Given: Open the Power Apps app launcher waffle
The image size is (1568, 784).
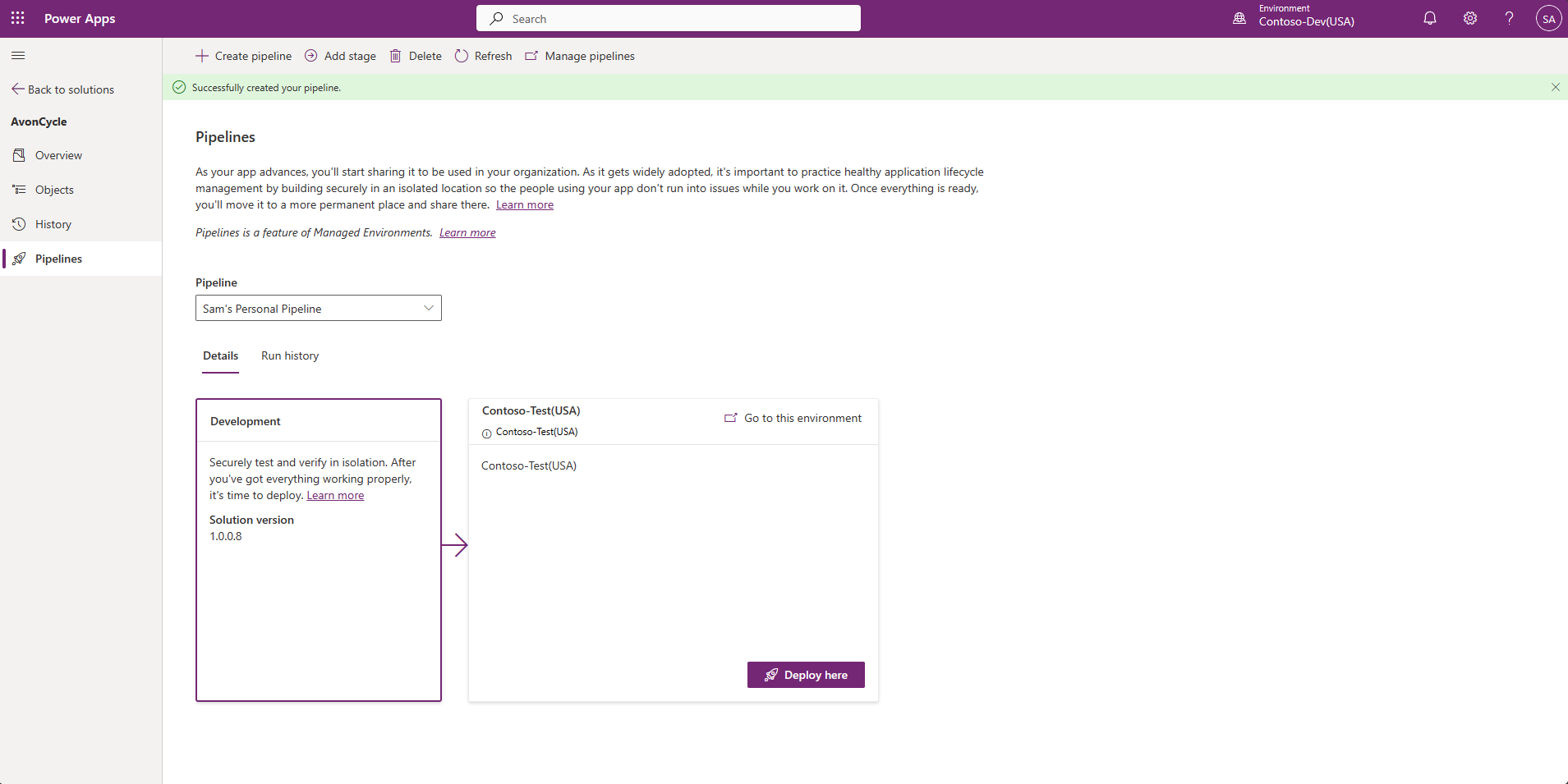Looking at the screenshot, I should click(17, 18).
